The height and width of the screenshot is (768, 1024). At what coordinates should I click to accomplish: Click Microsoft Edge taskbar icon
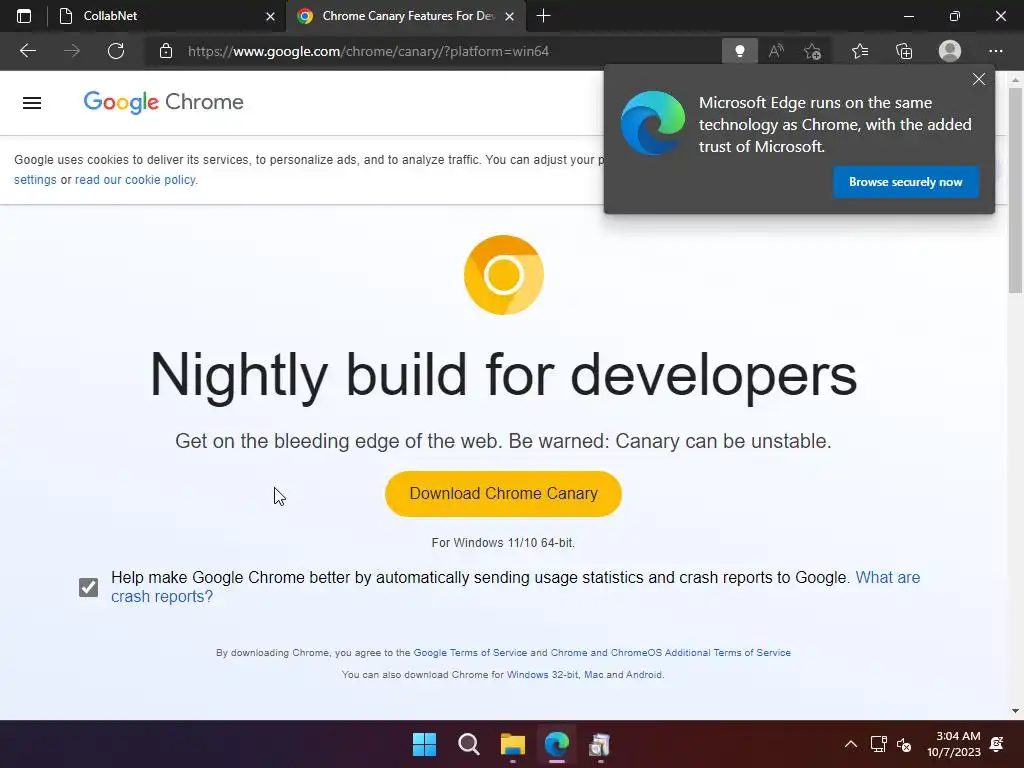click(557, 744)
